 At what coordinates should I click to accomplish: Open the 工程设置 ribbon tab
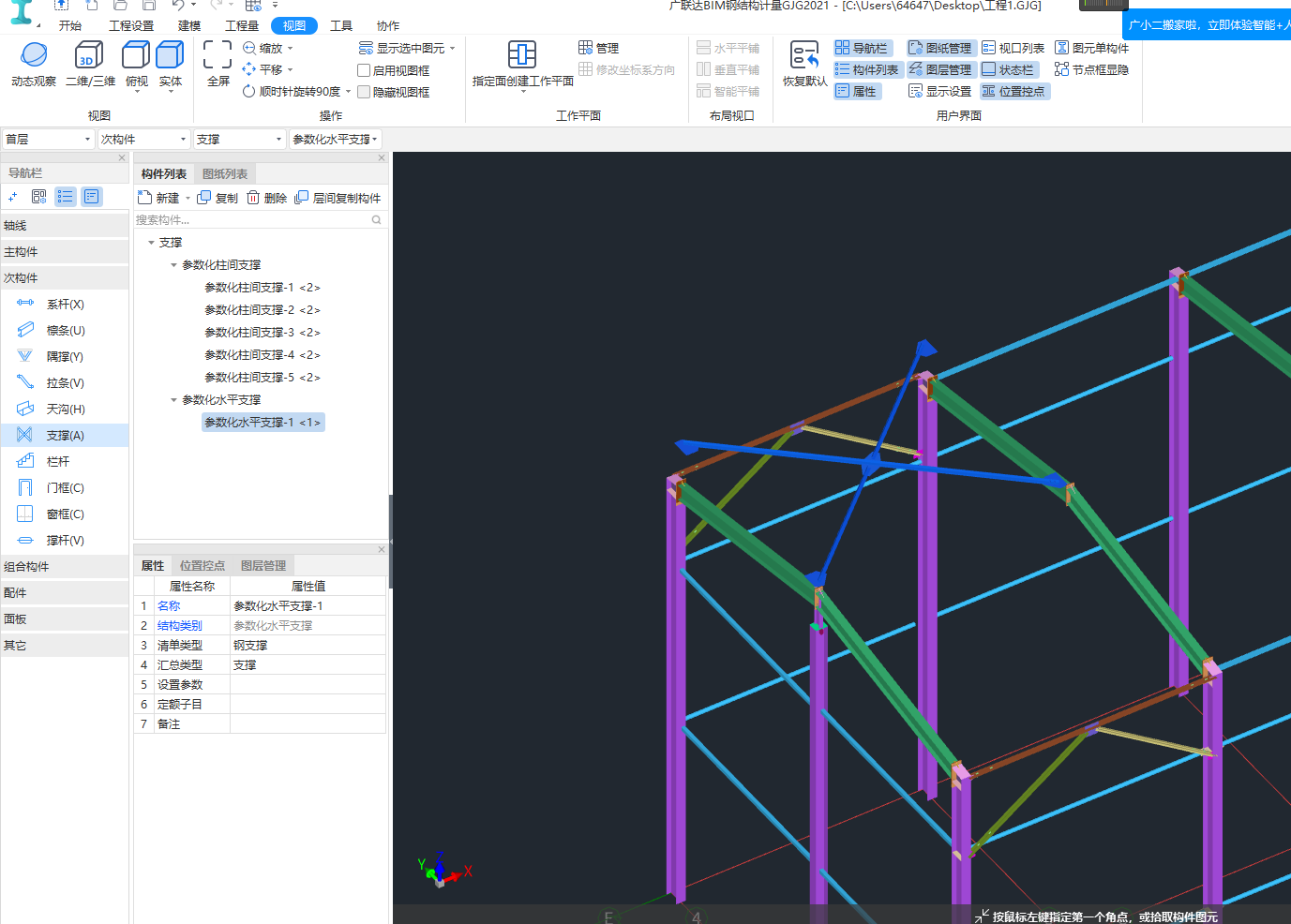point(131,26)
